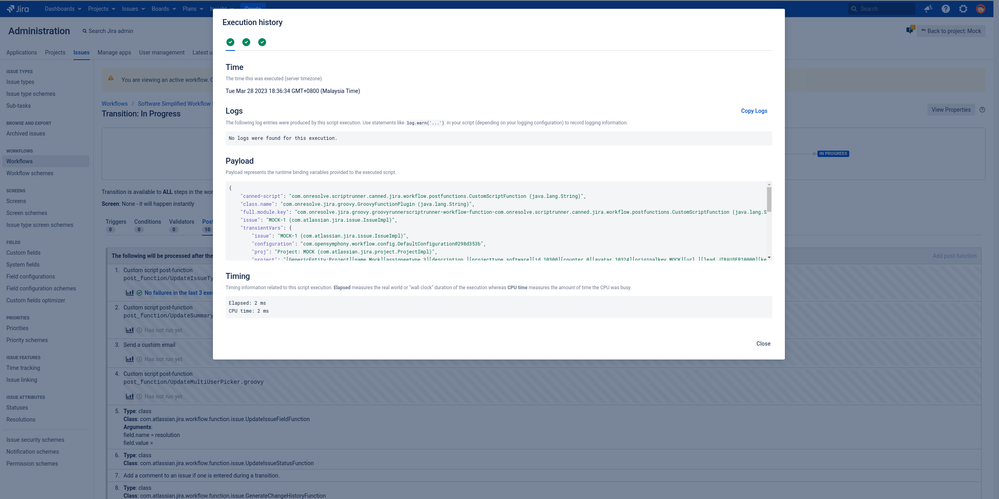Open the Manage apps tab

click(x=114, y=52)
